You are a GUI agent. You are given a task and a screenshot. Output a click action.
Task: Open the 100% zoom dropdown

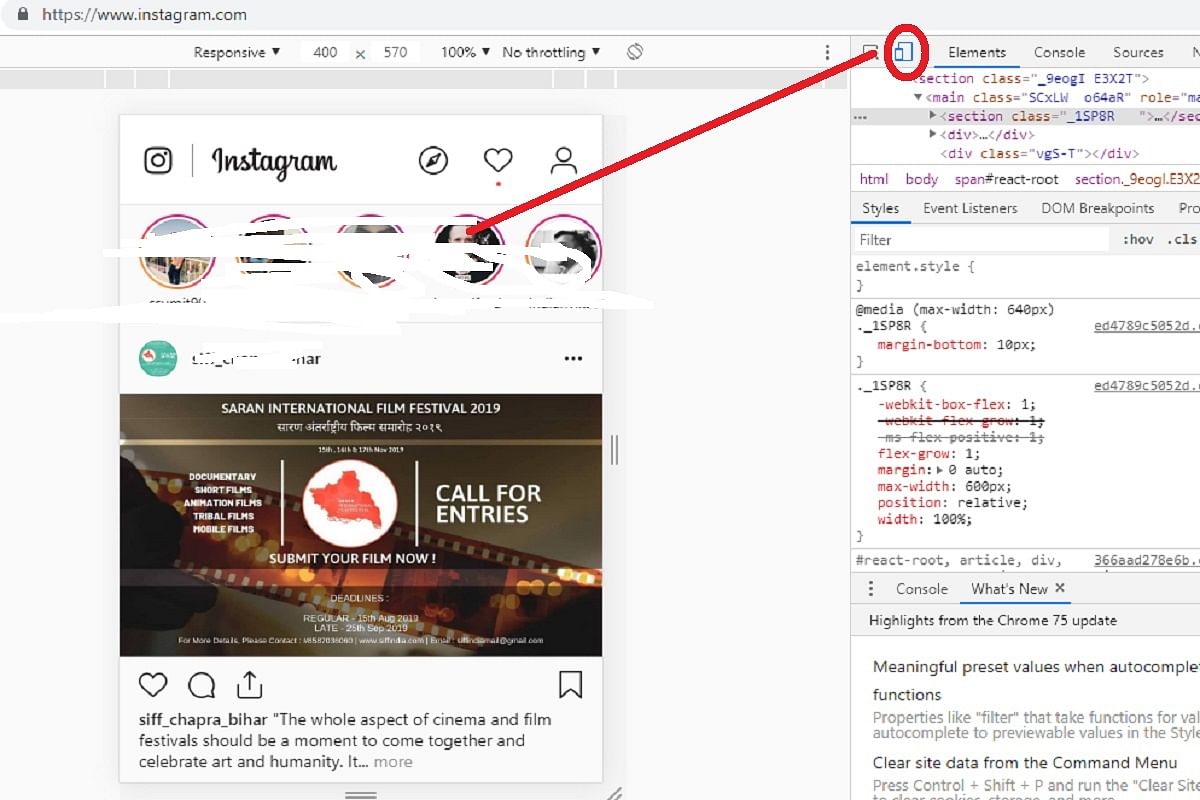(x=466, y=52)
